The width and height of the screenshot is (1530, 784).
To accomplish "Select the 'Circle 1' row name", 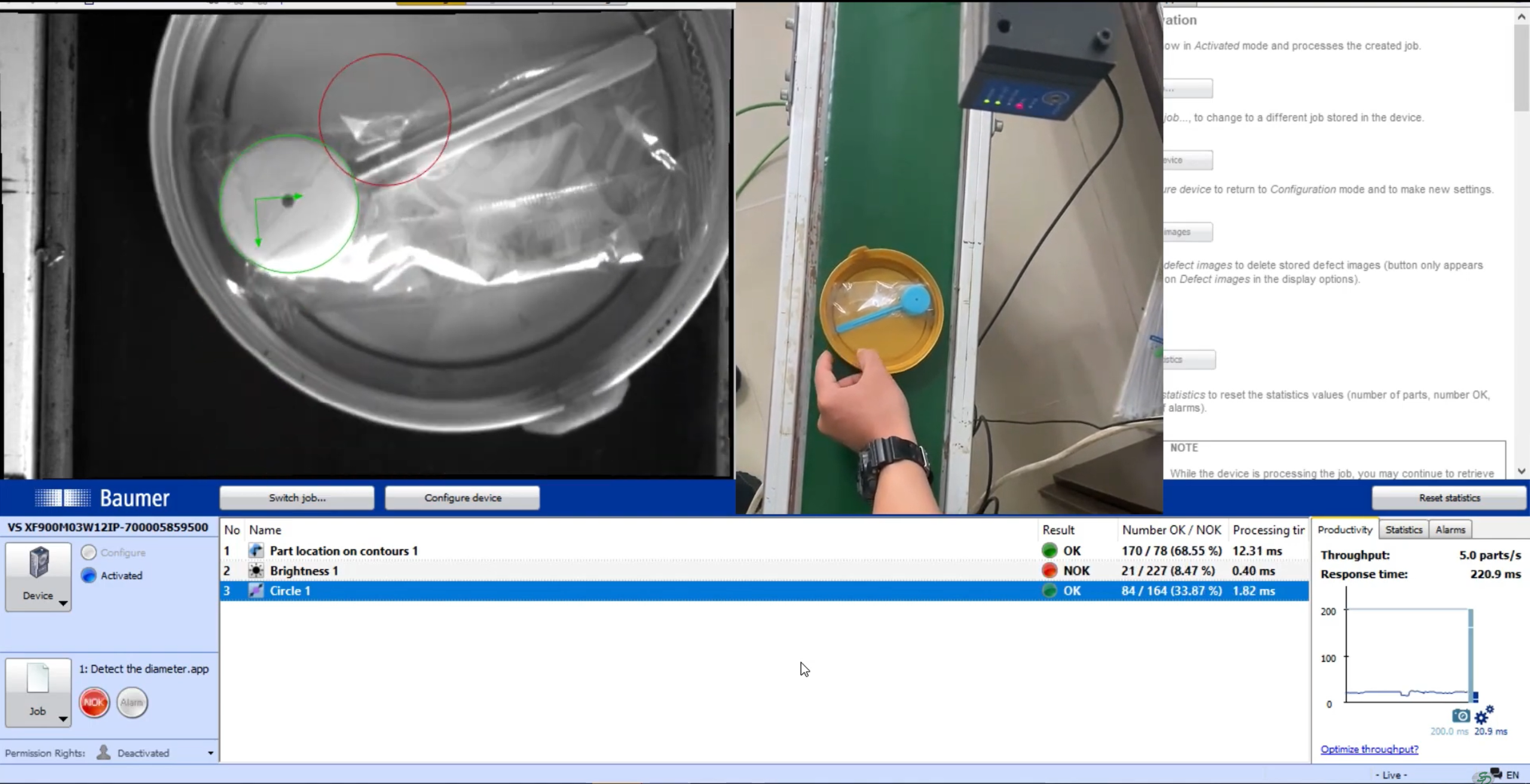I will point(290,590).
